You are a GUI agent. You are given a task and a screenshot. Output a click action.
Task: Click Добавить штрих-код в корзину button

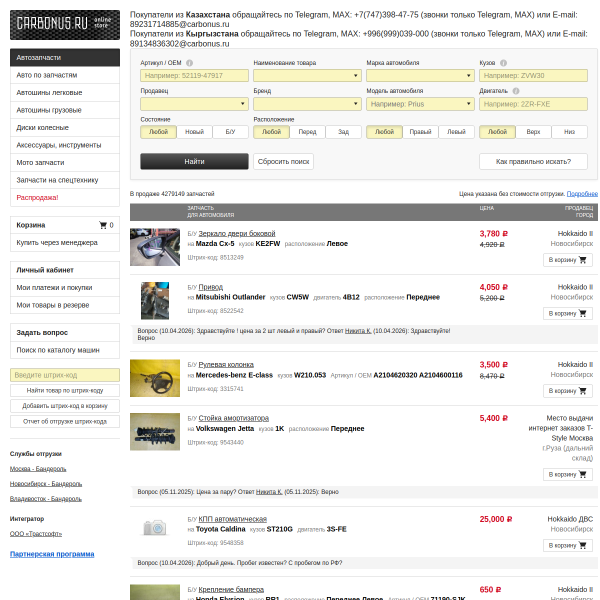pyautogui.click(x=65, y=406)
